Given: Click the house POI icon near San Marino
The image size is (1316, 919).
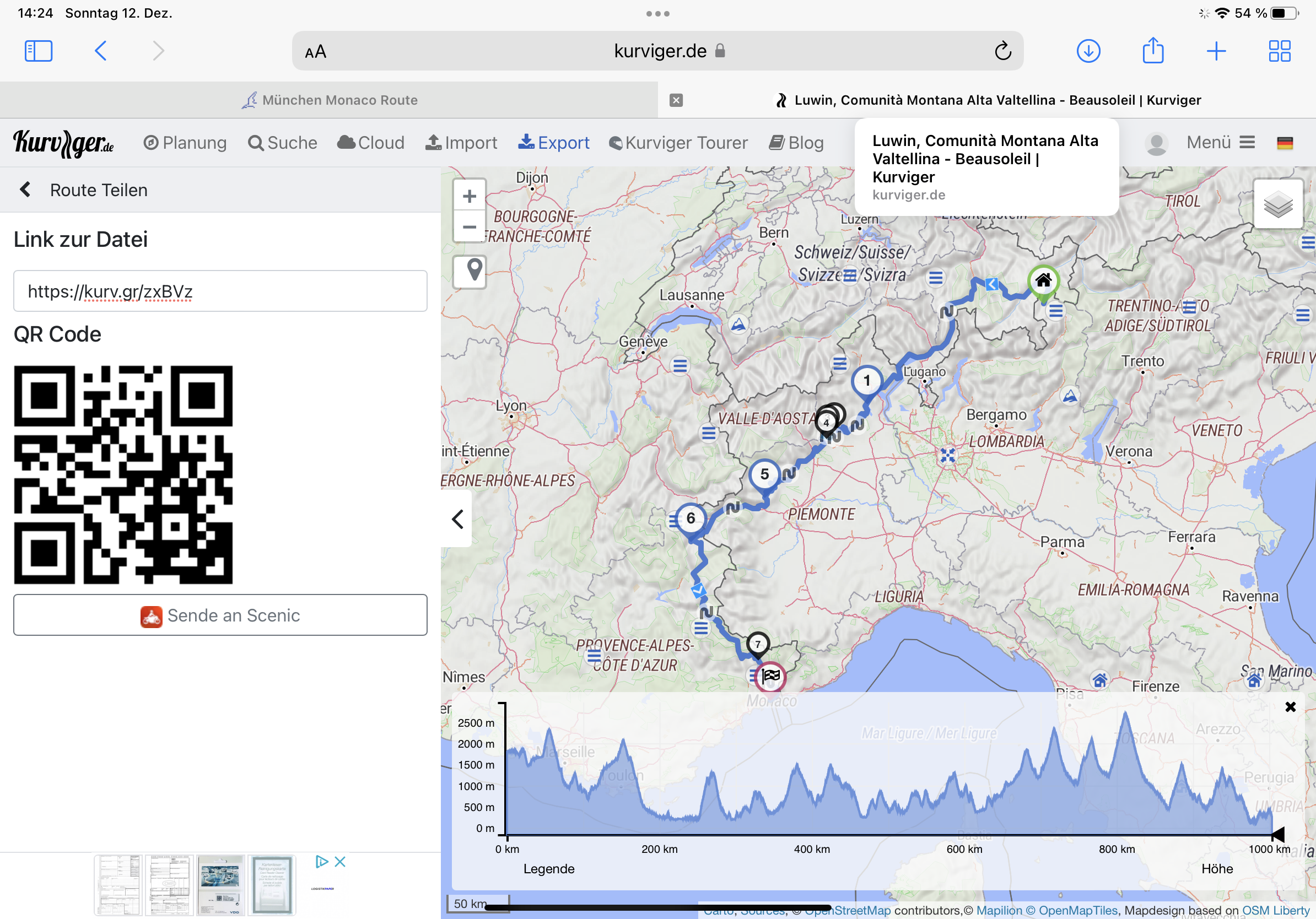Looking at the screenshot, I should pyautogui.click(x=1254, y=680).
